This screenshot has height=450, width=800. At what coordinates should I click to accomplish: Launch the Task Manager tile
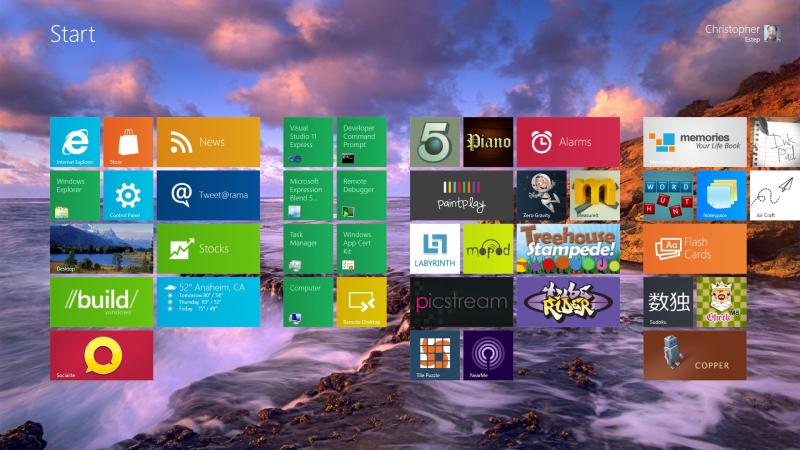[308, 248]
